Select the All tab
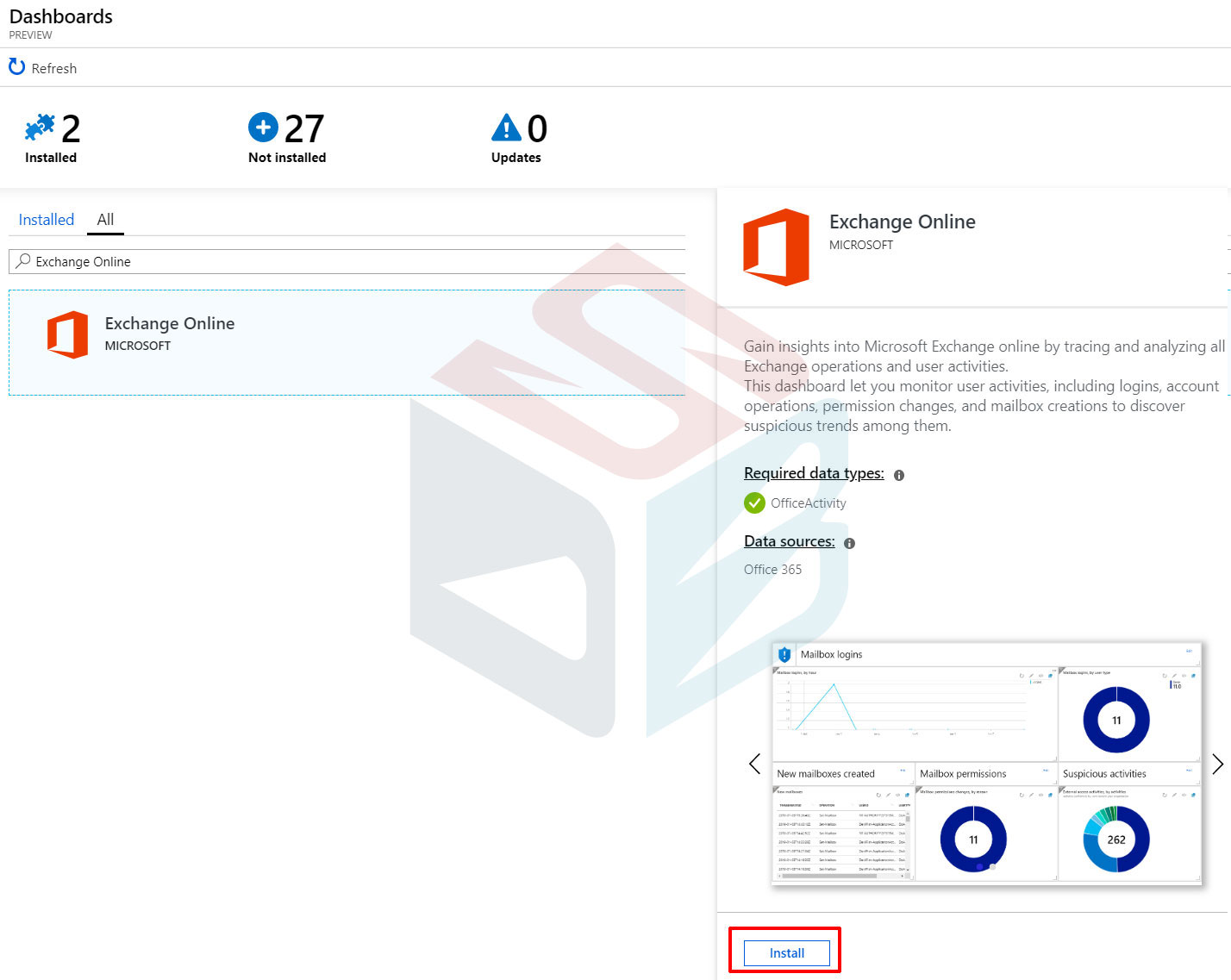 tap(105, 220)
